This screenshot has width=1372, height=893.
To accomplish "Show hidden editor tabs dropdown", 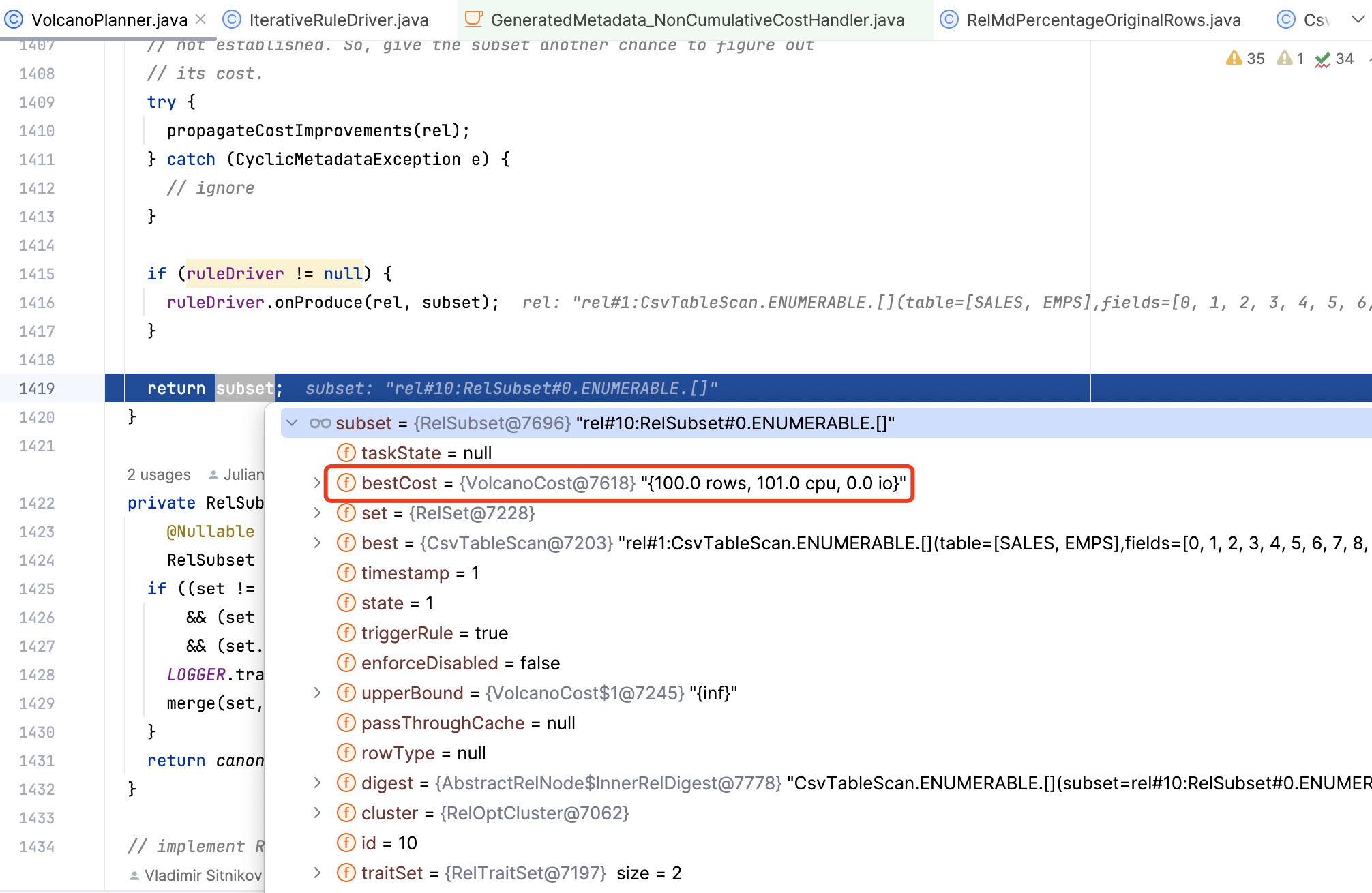I will pyautogui.click(x=1358, y=19).
